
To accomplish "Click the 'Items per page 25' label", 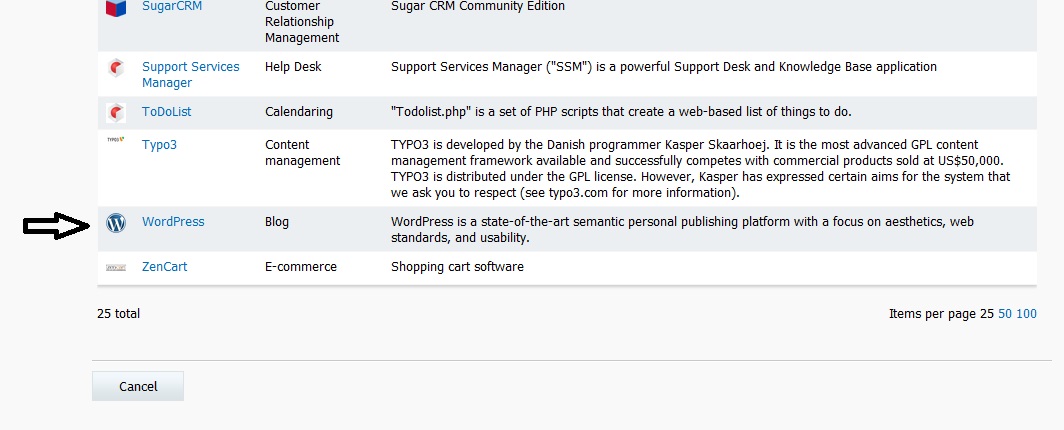I will point(941,314).
